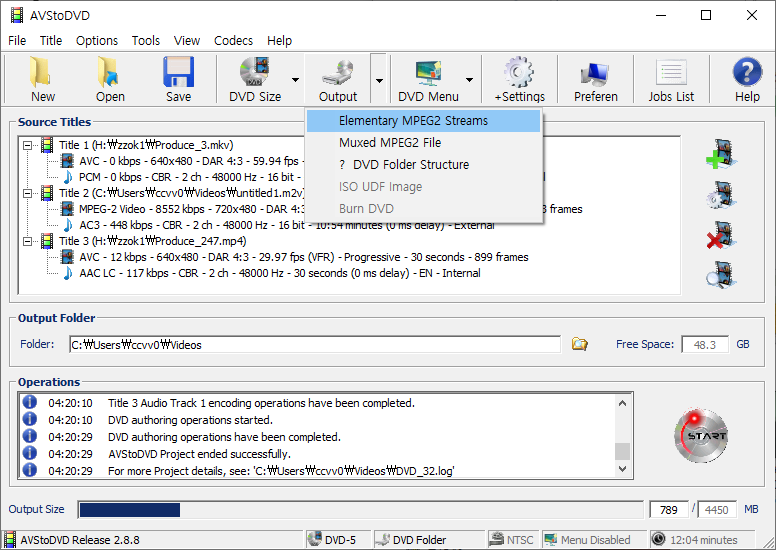776x550 pixels.
Task: Click the Operations log scrollbar thumb
Action: click(x=623, y=451)
